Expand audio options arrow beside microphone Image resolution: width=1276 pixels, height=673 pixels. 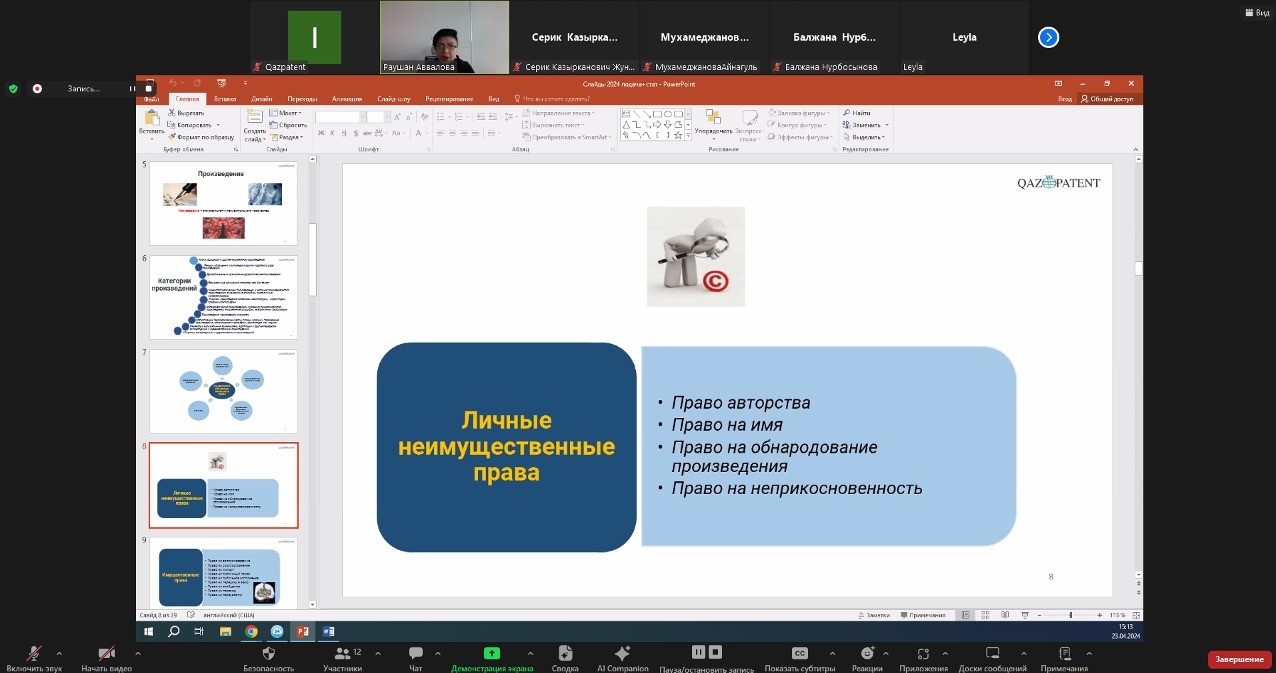(59, 653)
